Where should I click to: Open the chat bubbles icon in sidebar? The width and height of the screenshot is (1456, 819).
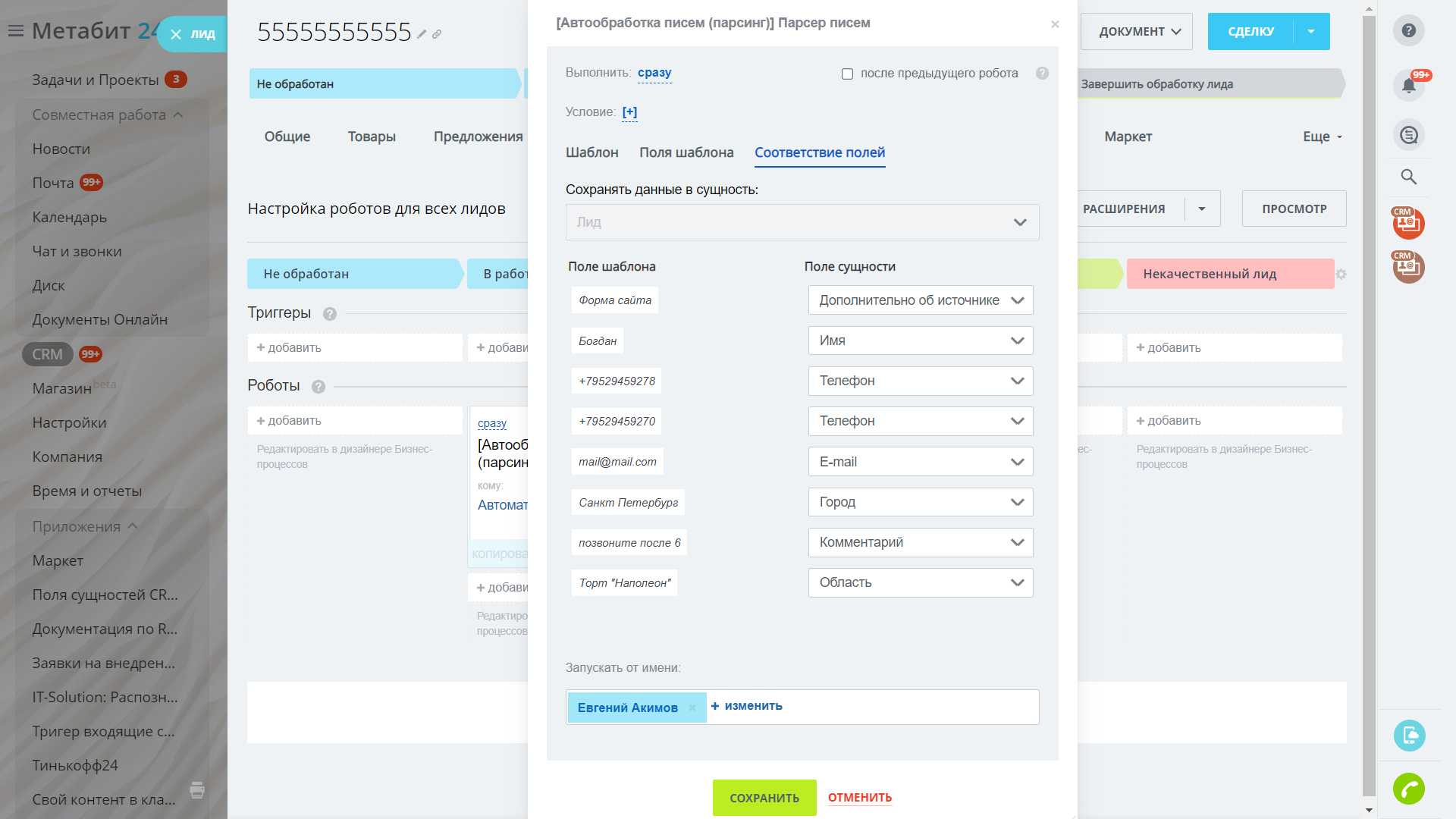[1408, 135]
